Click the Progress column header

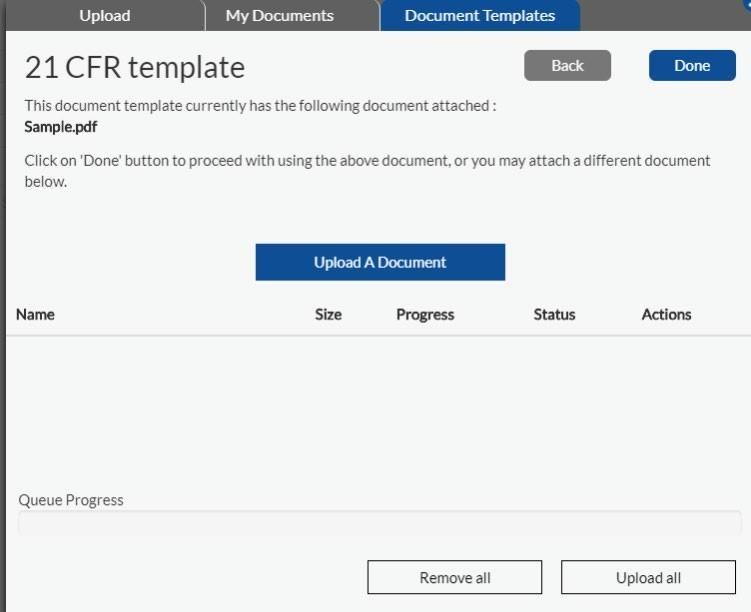tap(425, 315)
